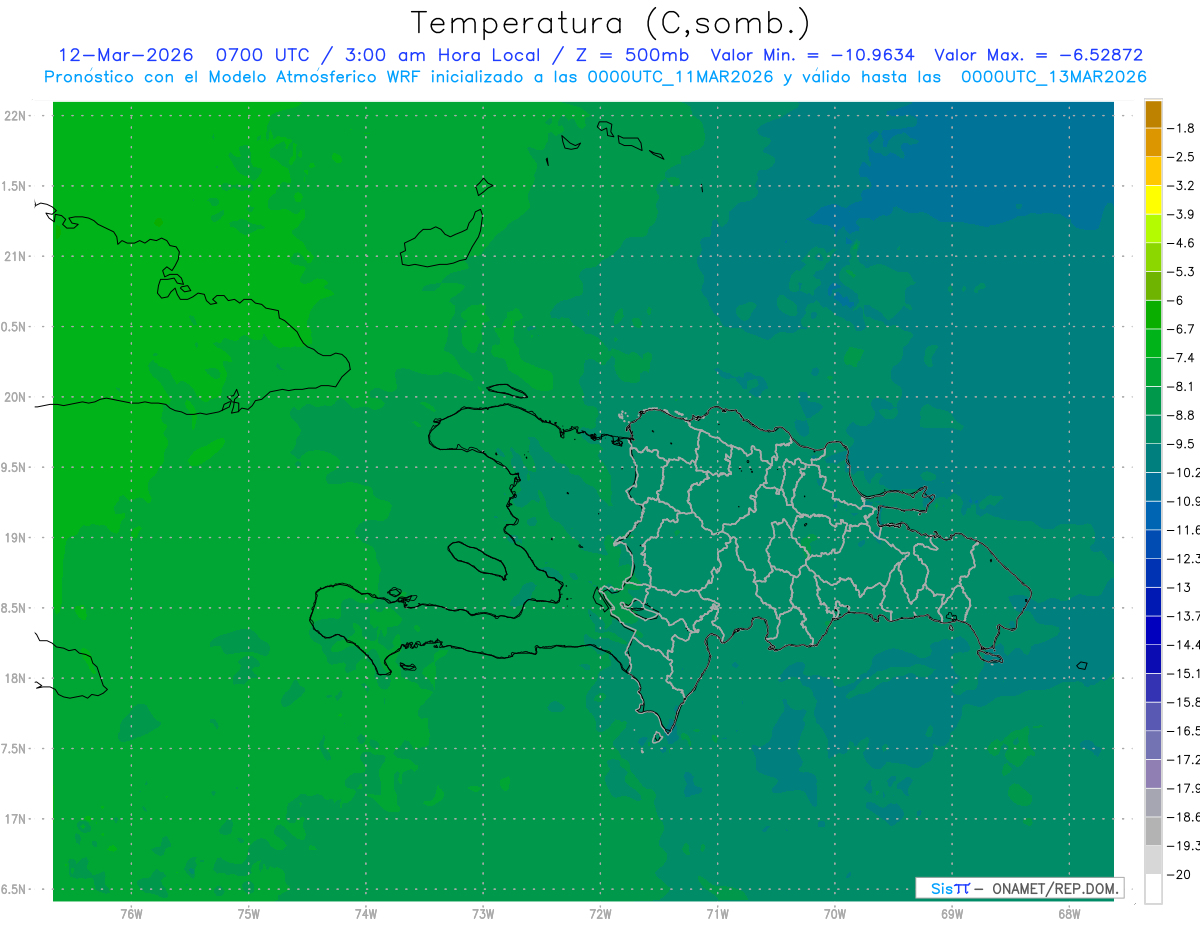Click the yellow swatch between -3.2 and -3.9
Screen dimensions: 1200x927
click(1153, 200)
